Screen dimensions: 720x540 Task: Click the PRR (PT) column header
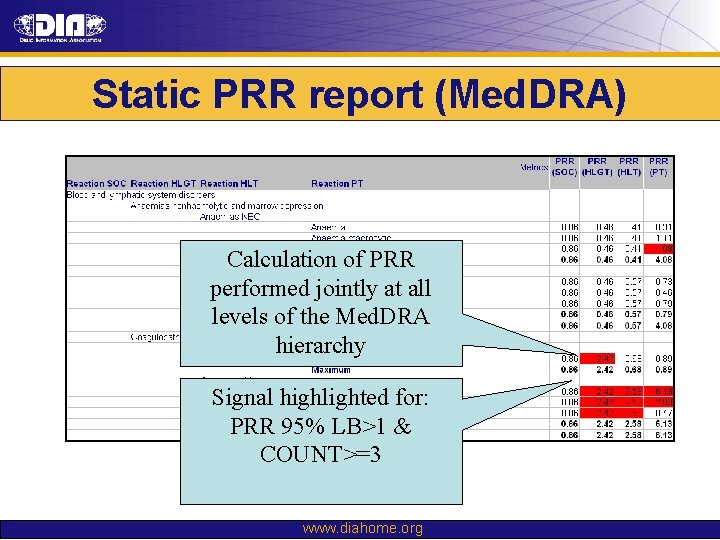pyautogui.click(x=658, y=167)
